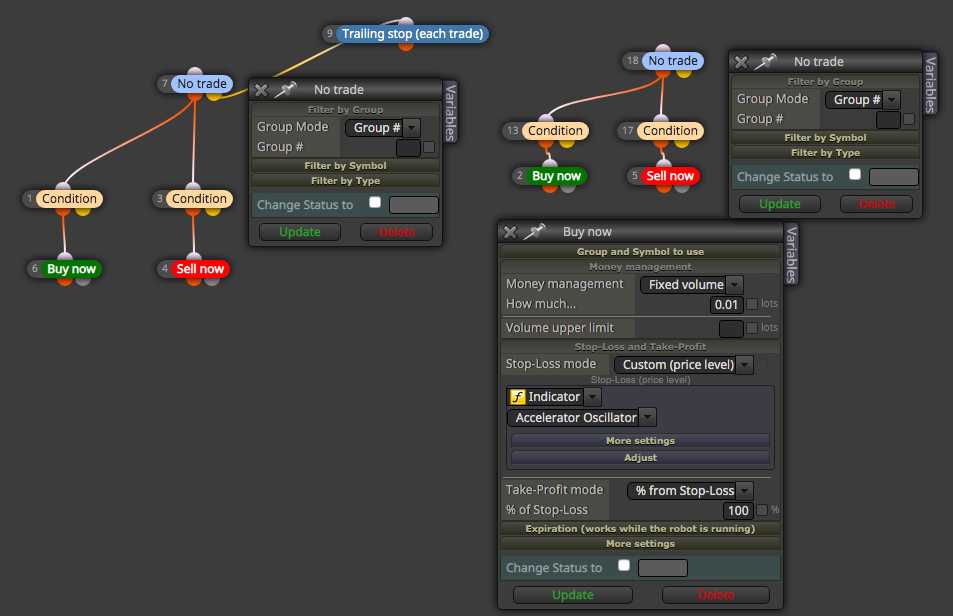Screen dimensions: 953x616
Task: Click Update in middle No trade panel
Action: coord(300,232)
